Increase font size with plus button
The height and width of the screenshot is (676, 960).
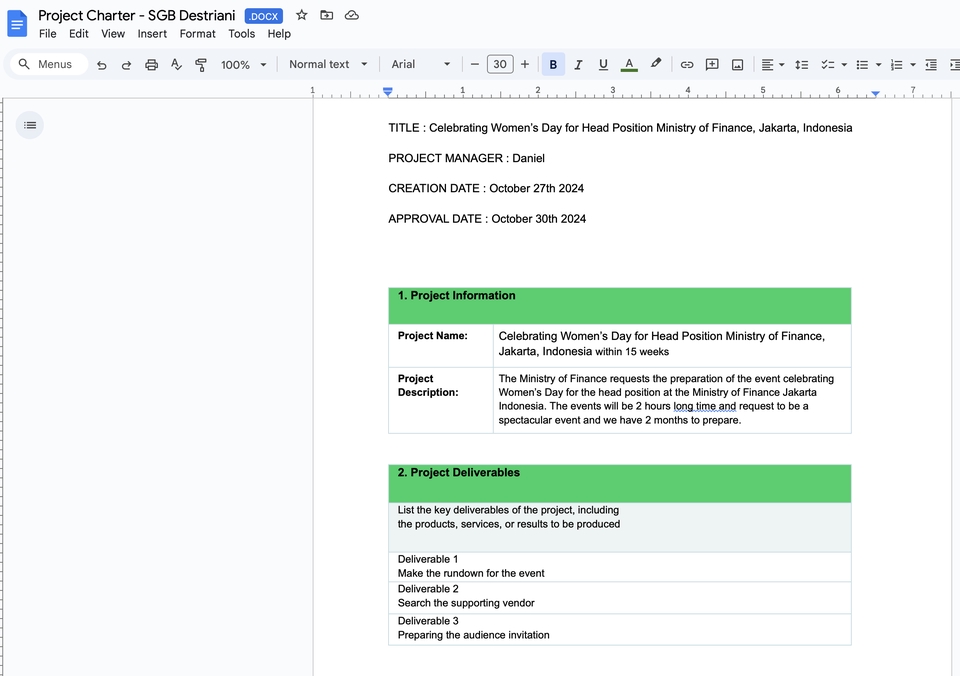pyautogui.click(x=525, y=64)
